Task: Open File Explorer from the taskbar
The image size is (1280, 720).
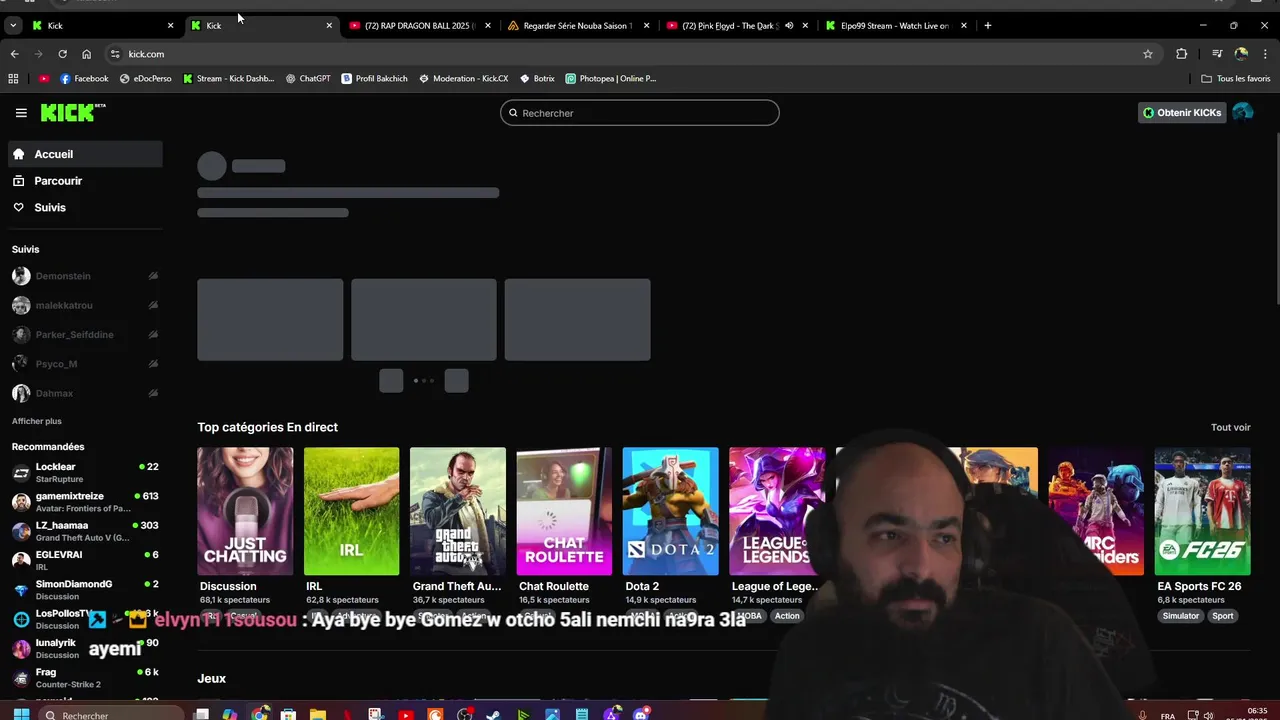Action: coord(317,714)
